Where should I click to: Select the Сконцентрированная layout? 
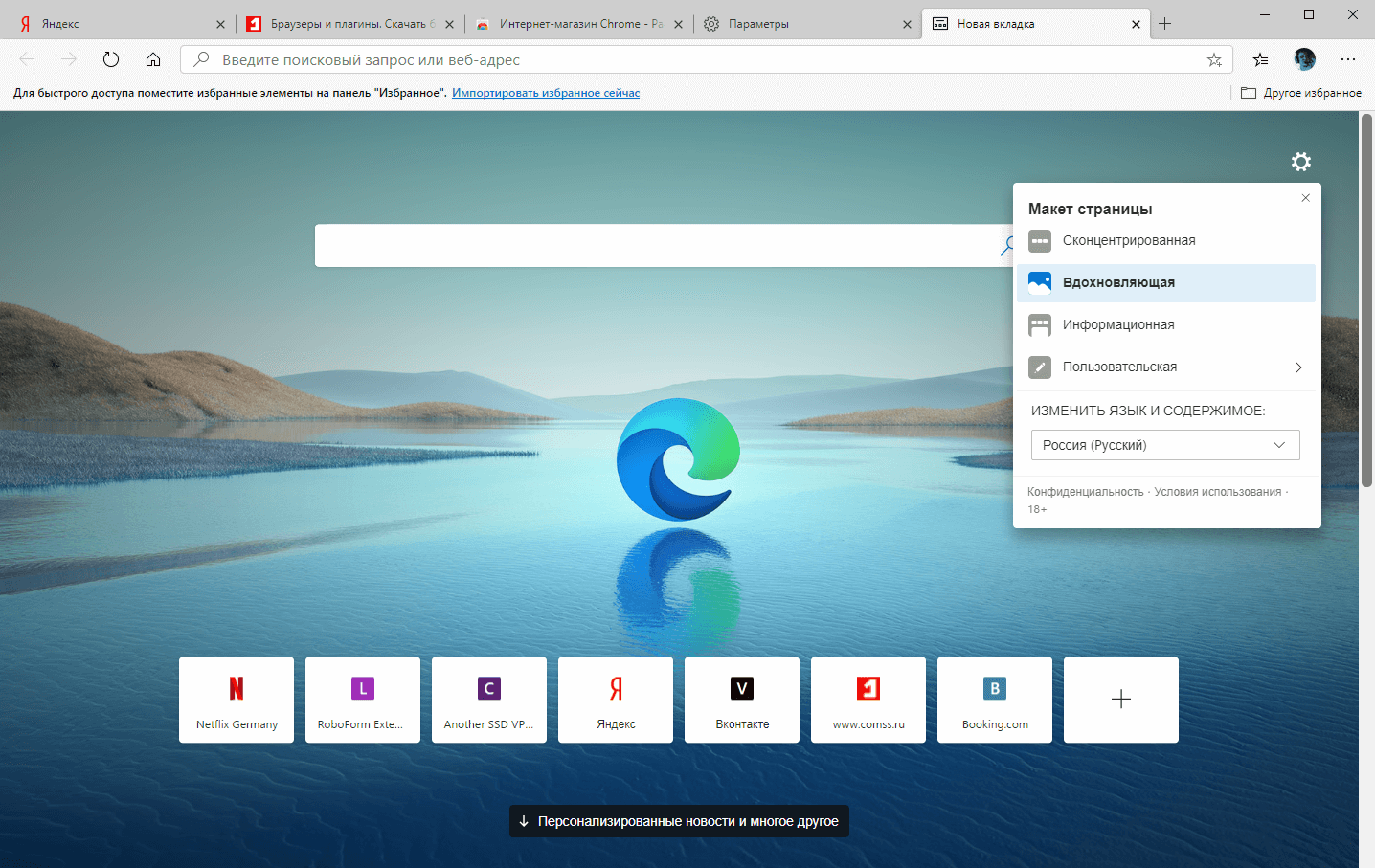click(1165, 241)
